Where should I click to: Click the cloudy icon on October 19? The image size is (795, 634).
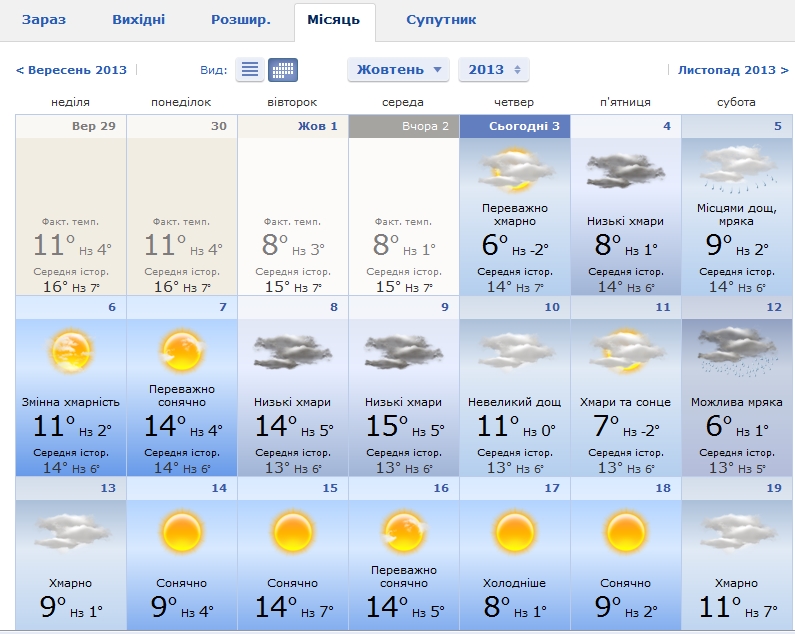(736, 532)
